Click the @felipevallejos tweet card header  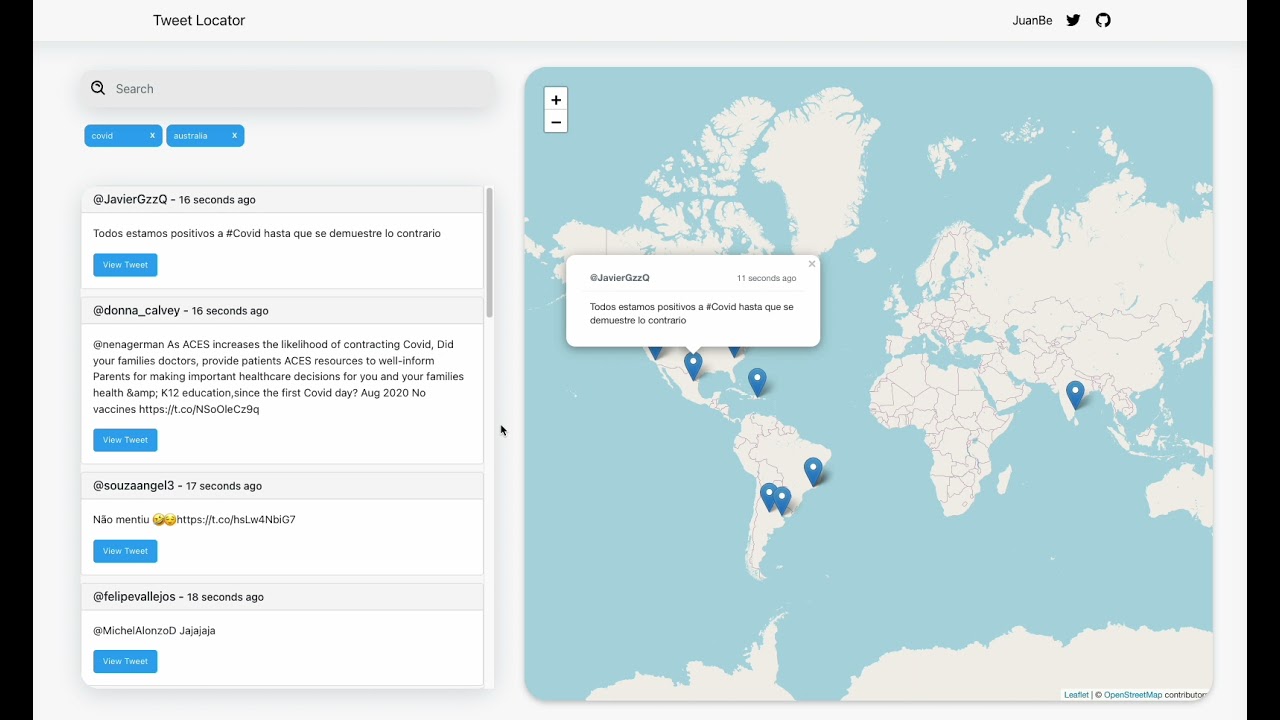pos(282,597)
